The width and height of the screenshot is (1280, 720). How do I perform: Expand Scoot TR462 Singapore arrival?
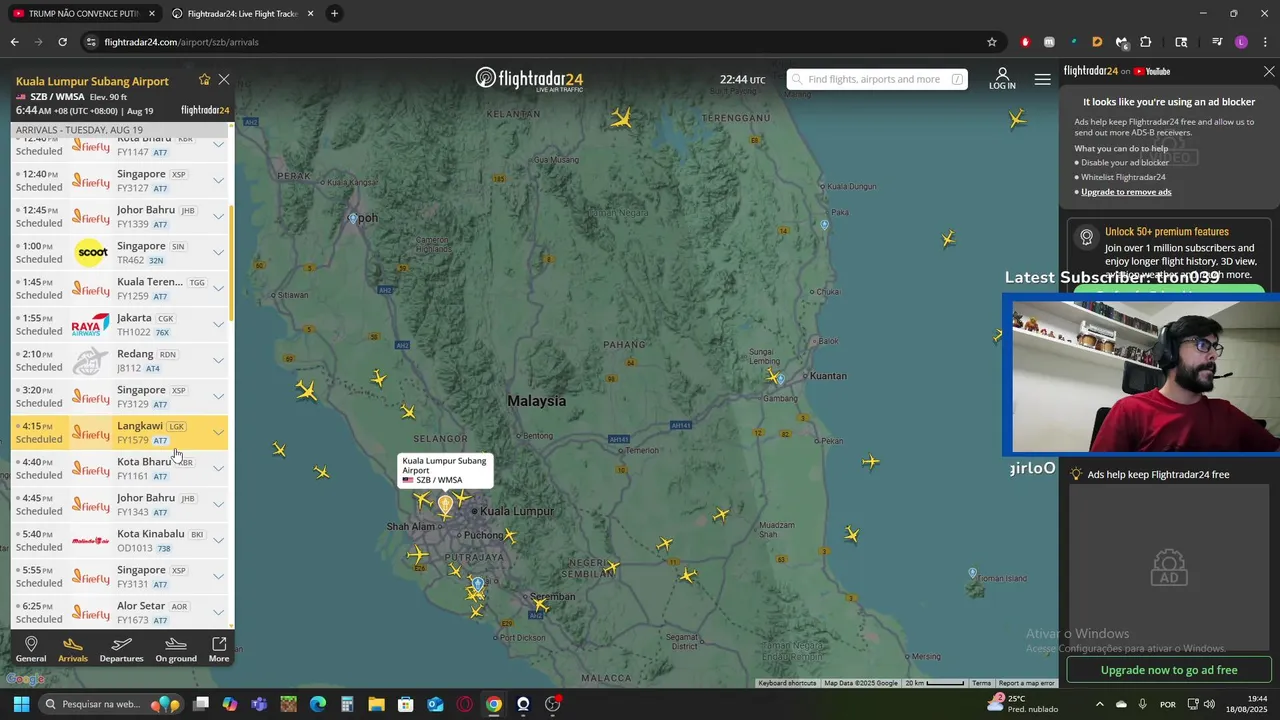point(218,252)
